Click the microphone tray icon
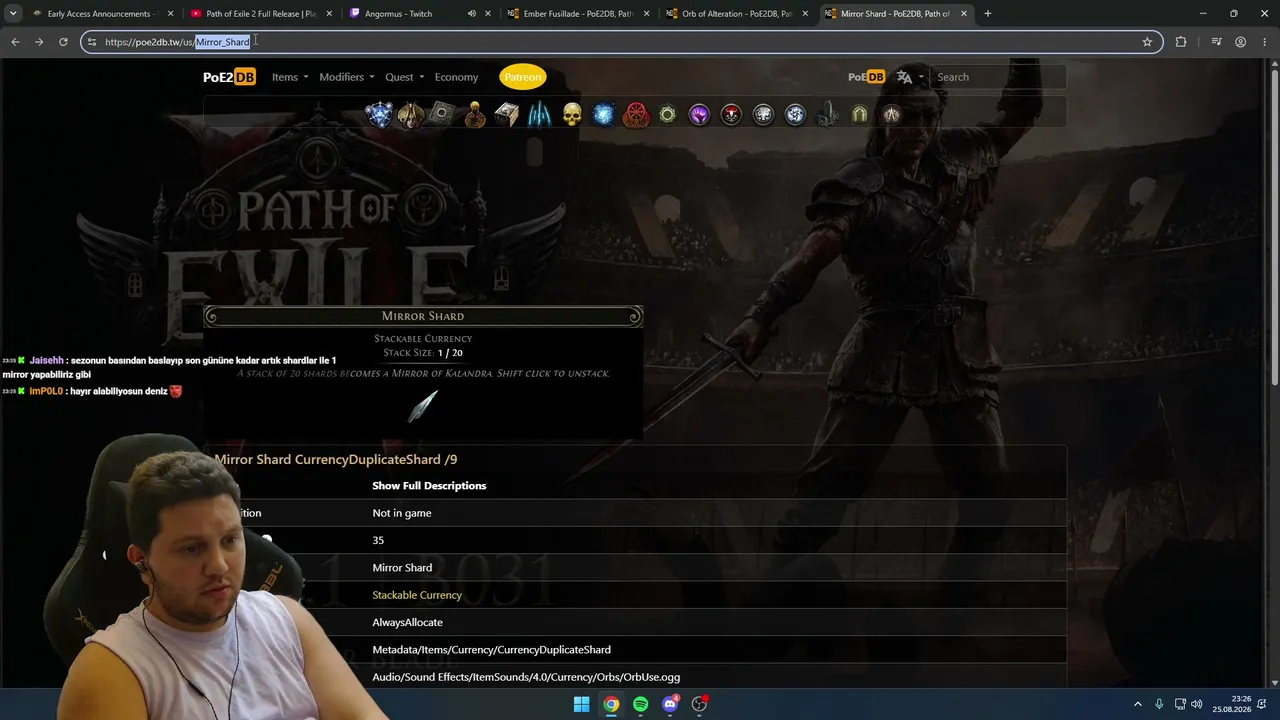The width and height of the screenshot is (1280, 720). [1159, 704]
